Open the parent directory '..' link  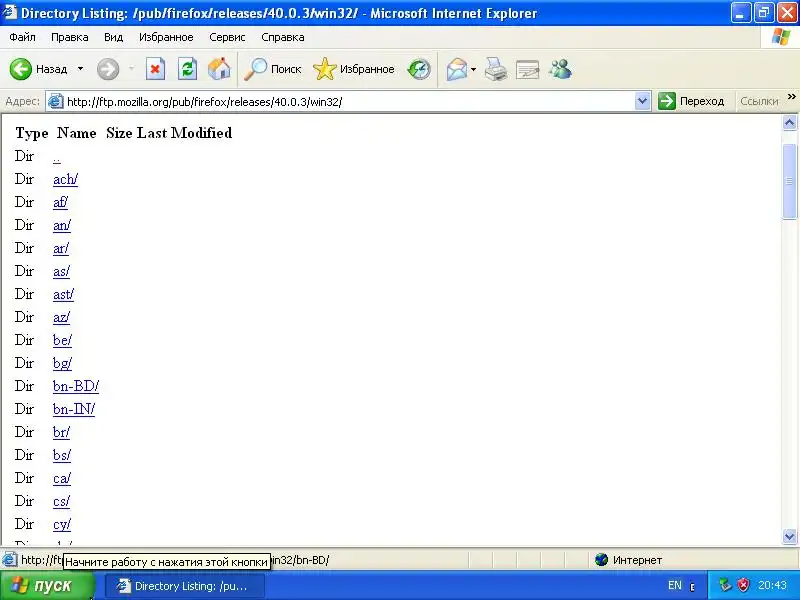[x=57, y=158]
